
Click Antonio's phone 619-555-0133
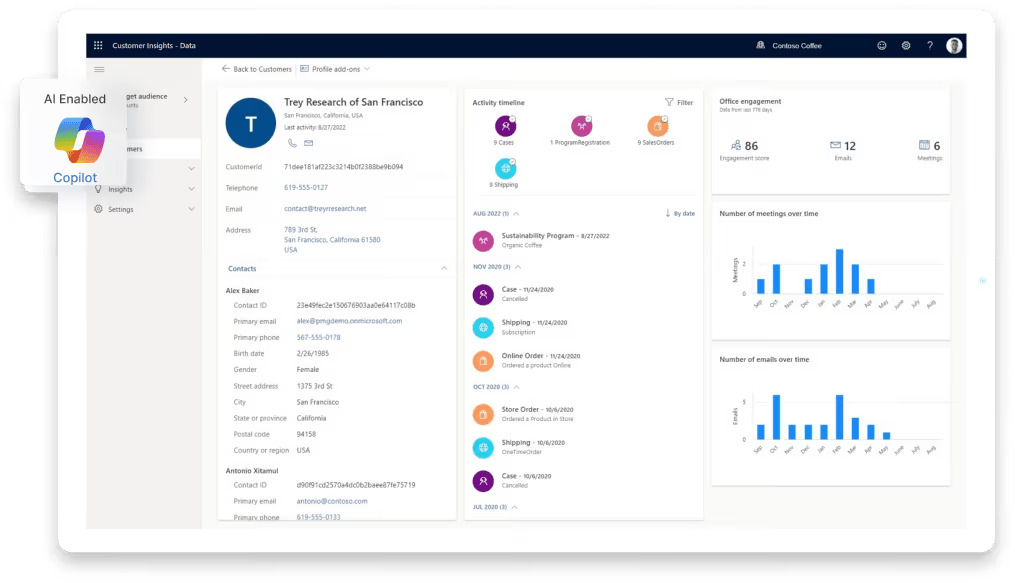pos(318,517)
